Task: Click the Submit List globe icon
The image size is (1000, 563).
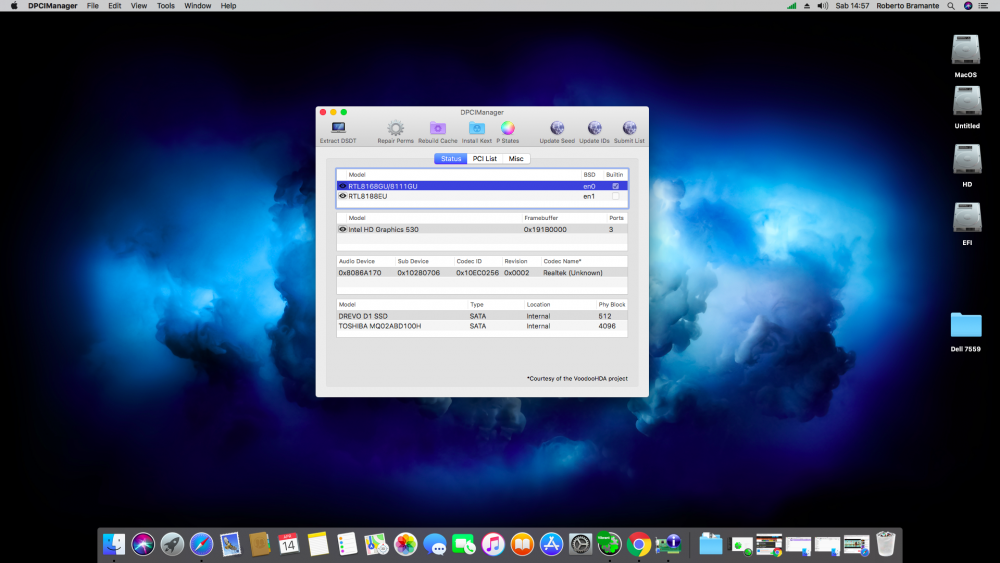Action: [x=629, y=128]
